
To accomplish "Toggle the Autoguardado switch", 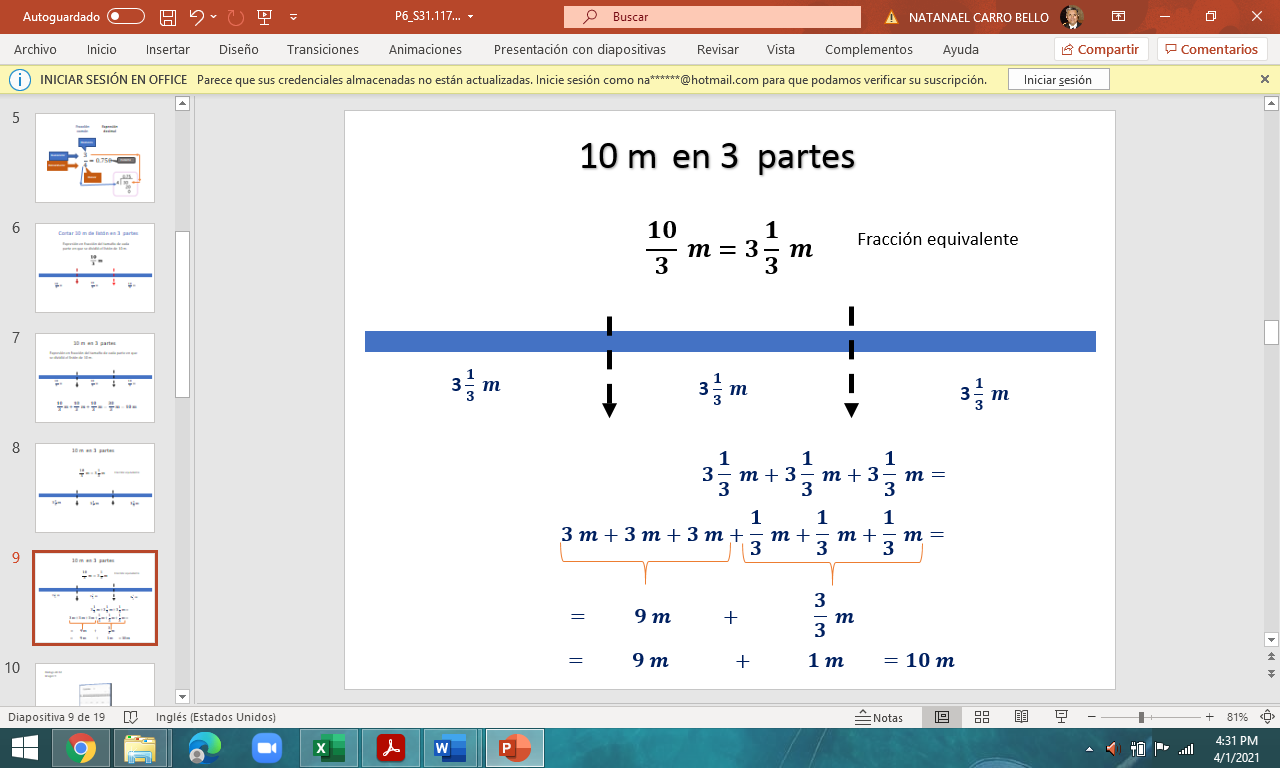I will pos(125,17).
